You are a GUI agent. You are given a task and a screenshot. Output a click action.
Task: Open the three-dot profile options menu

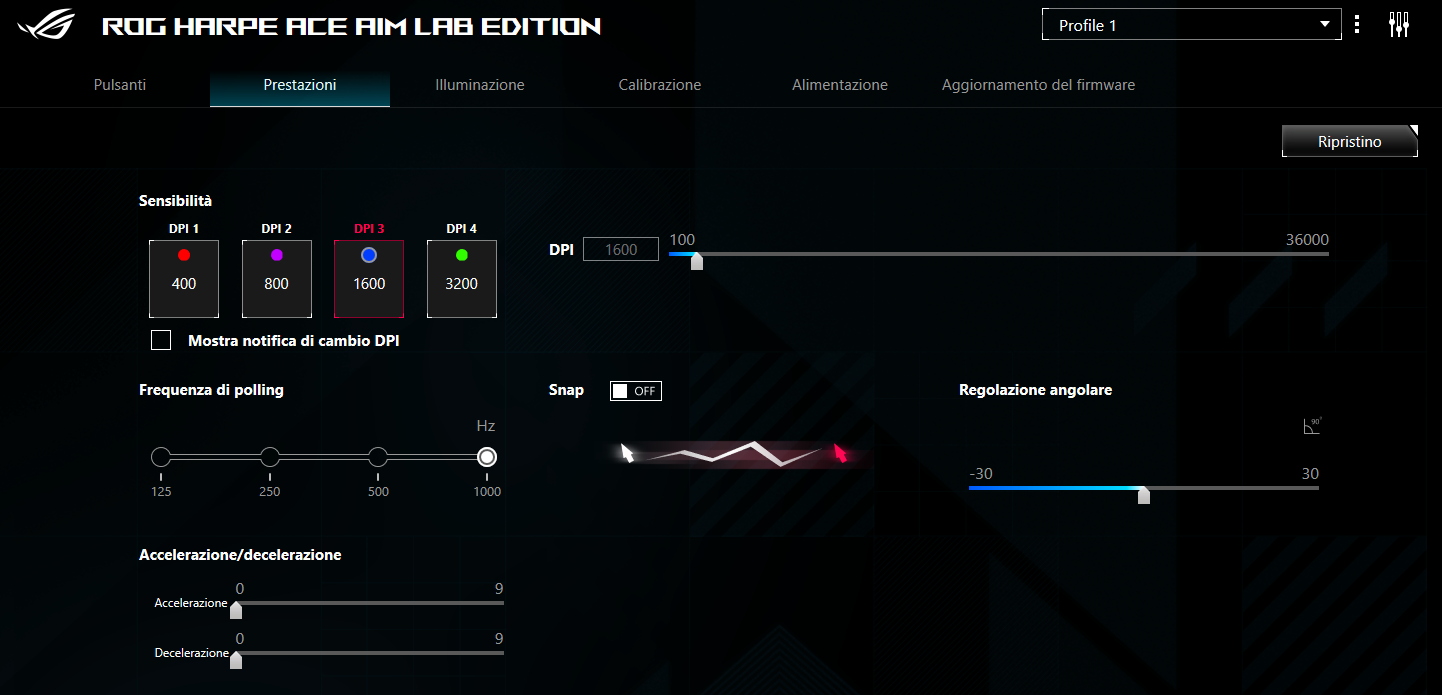click(x=1357, y=25)
